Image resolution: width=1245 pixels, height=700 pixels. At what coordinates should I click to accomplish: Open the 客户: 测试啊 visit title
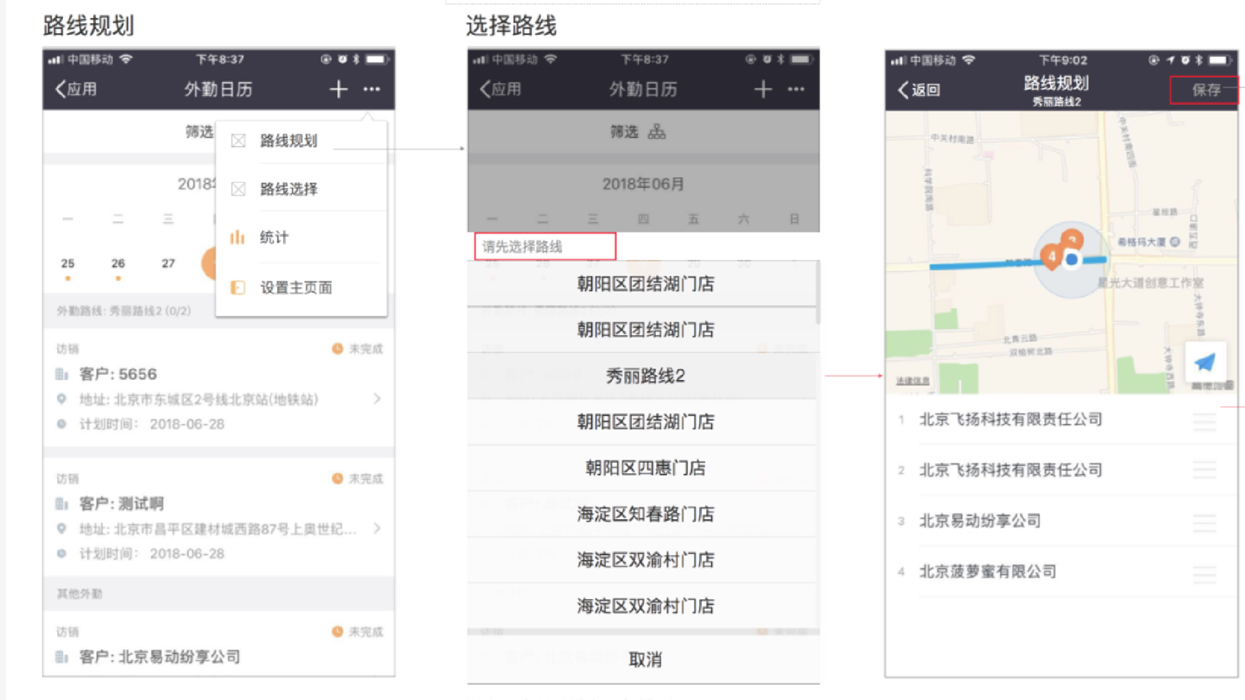pos(121,504)
